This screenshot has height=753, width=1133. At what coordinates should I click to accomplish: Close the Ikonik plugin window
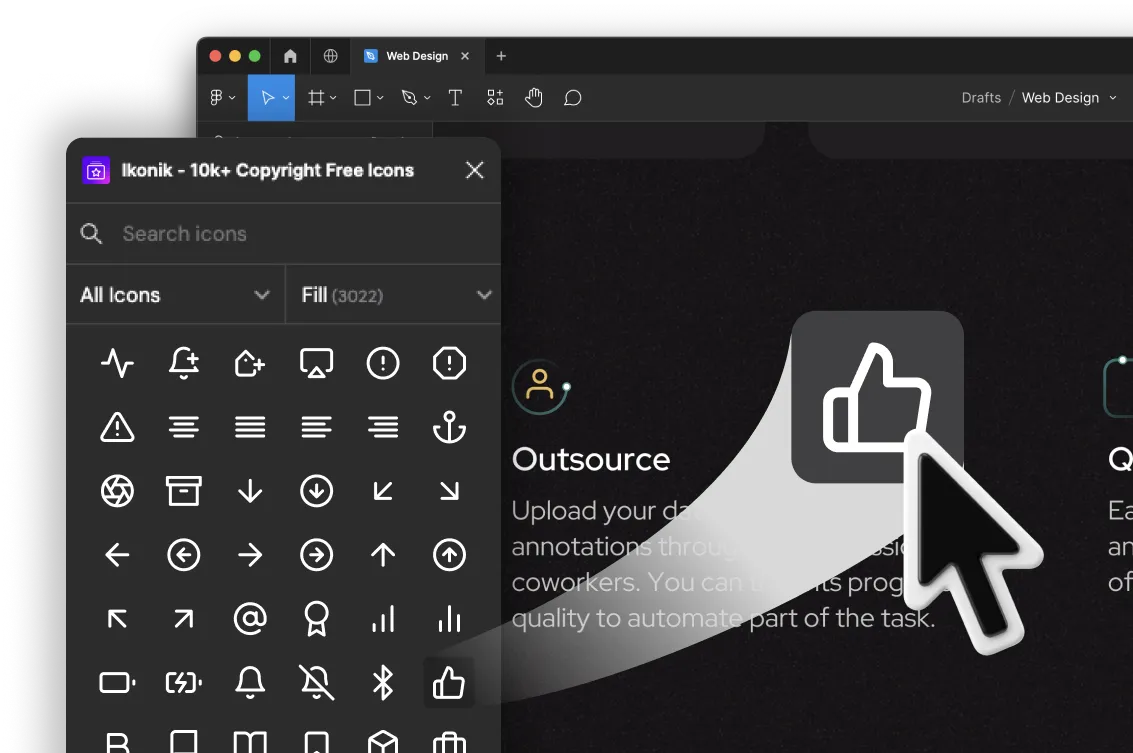tap(474, 170)
